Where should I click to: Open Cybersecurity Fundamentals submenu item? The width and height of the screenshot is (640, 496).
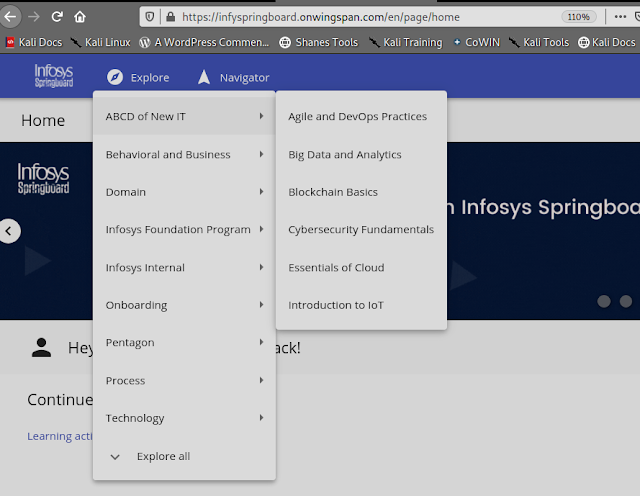(x=361, y=229)
